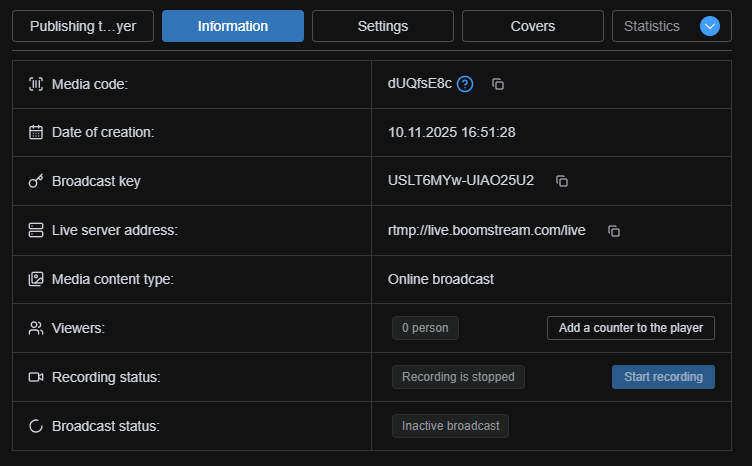
Task: Click the server icon beside Live server address
Action: coord(36,230)
